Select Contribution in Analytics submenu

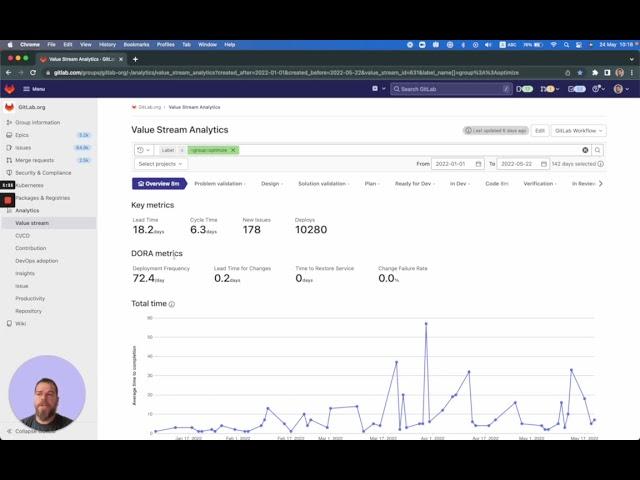point(31,248)
